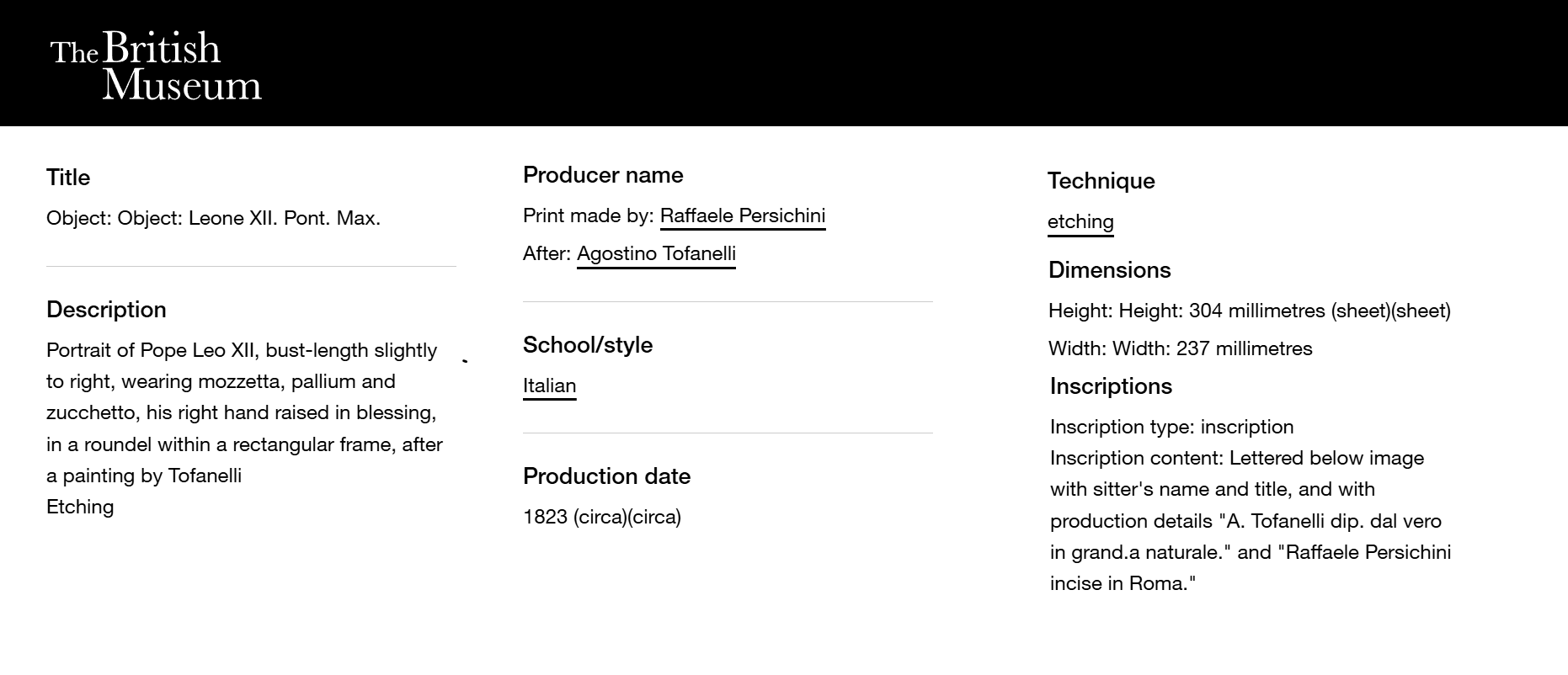The image size is (1568, 675).
Task: Select the Production date heading
Action: tap(606, 476)
